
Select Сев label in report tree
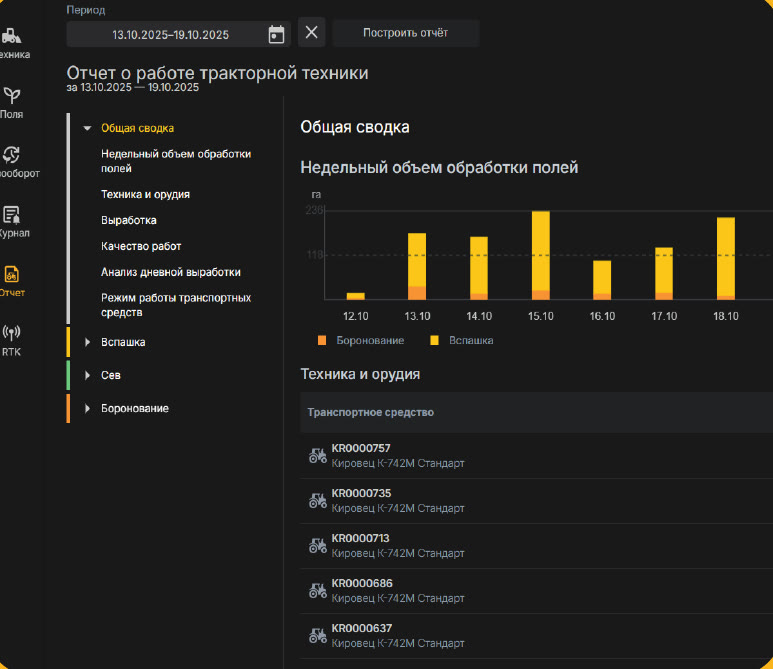pyautogui.click(x=111, y=375)
